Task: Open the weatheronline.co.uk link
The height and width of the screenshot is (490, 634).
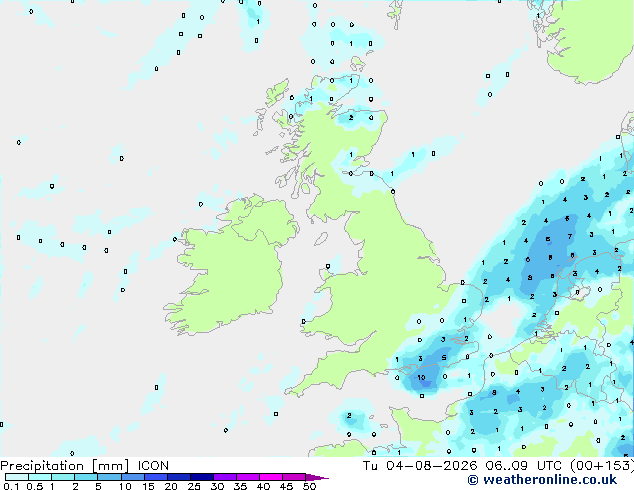Action: click(542, 480)
